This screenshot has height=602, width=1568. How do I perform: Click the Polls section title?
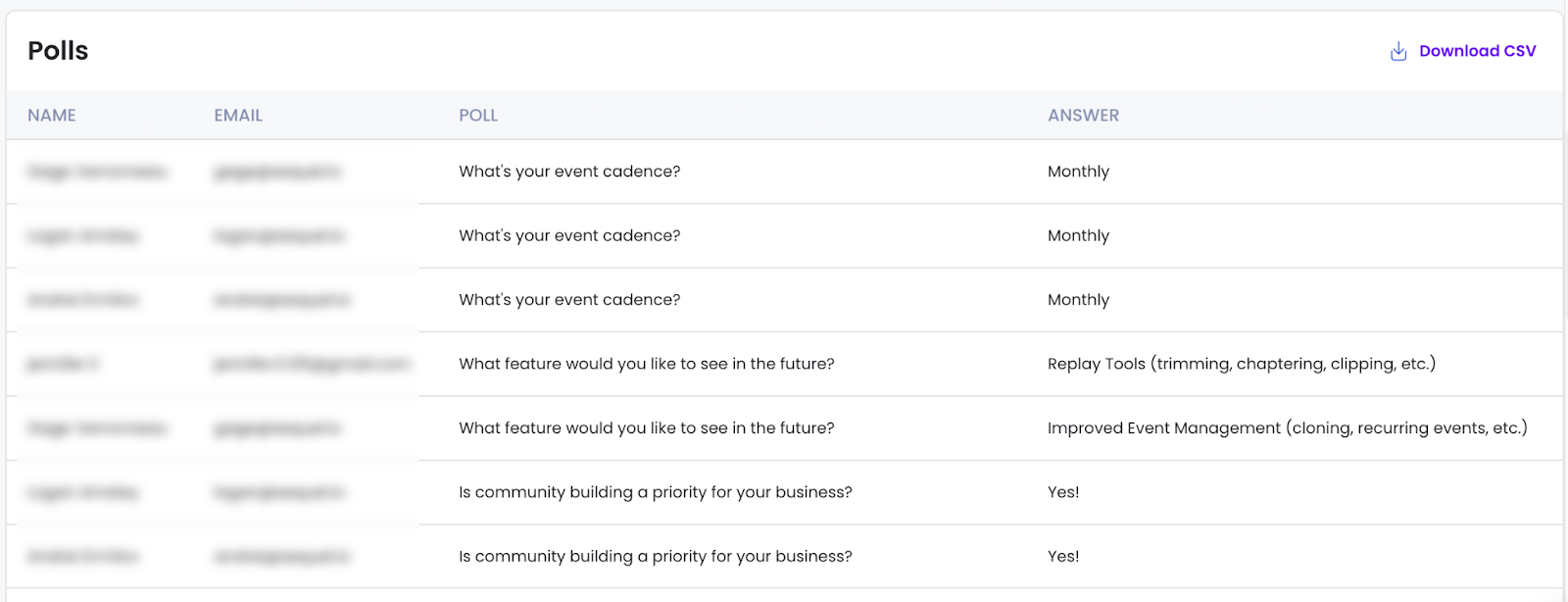coord(58,51)
